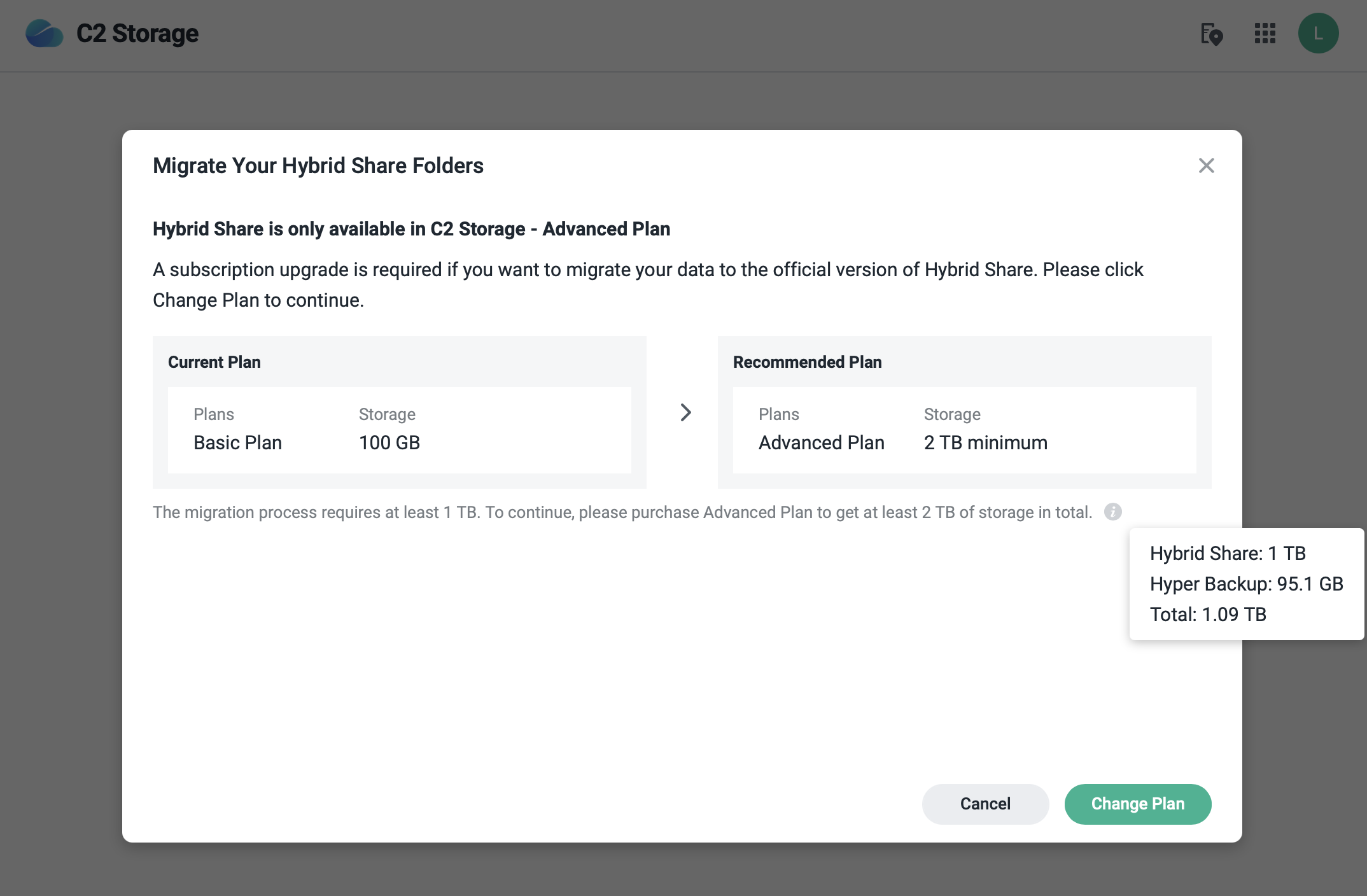The image size is (1367, 896).
Task: Click the arrow between plan cards
Action: 685,412
